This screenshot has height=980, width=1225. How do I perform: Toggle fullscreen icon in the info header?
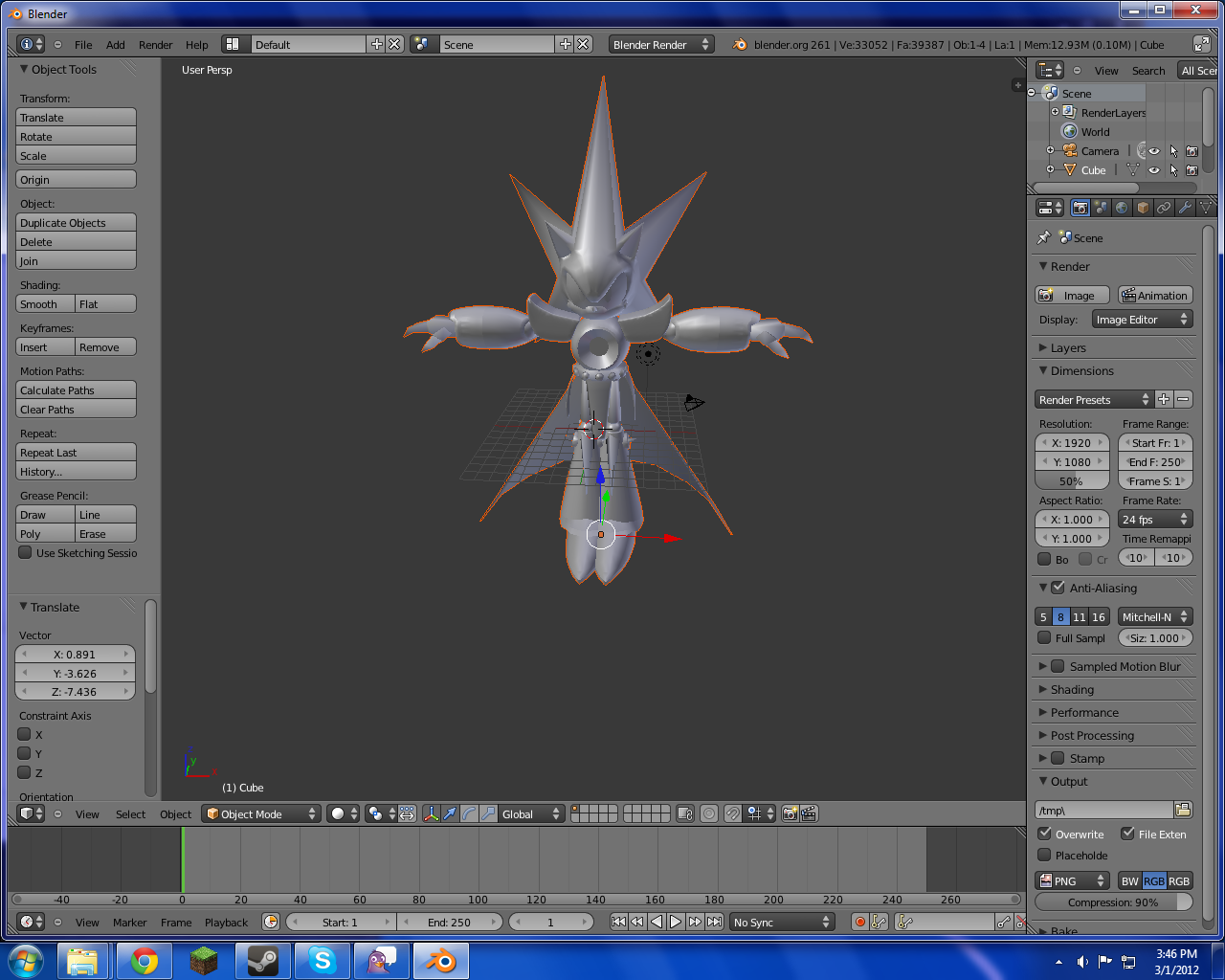[1202, 44]
